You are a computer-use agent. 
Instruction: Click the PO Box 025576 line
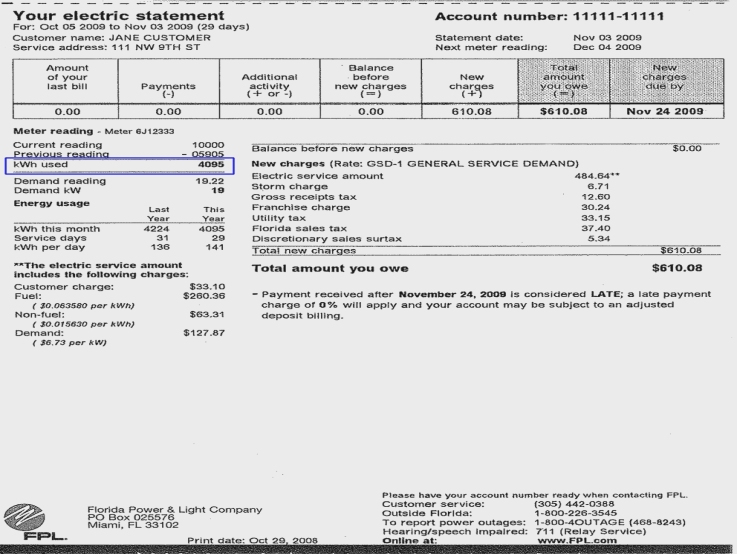coord(131,517)
